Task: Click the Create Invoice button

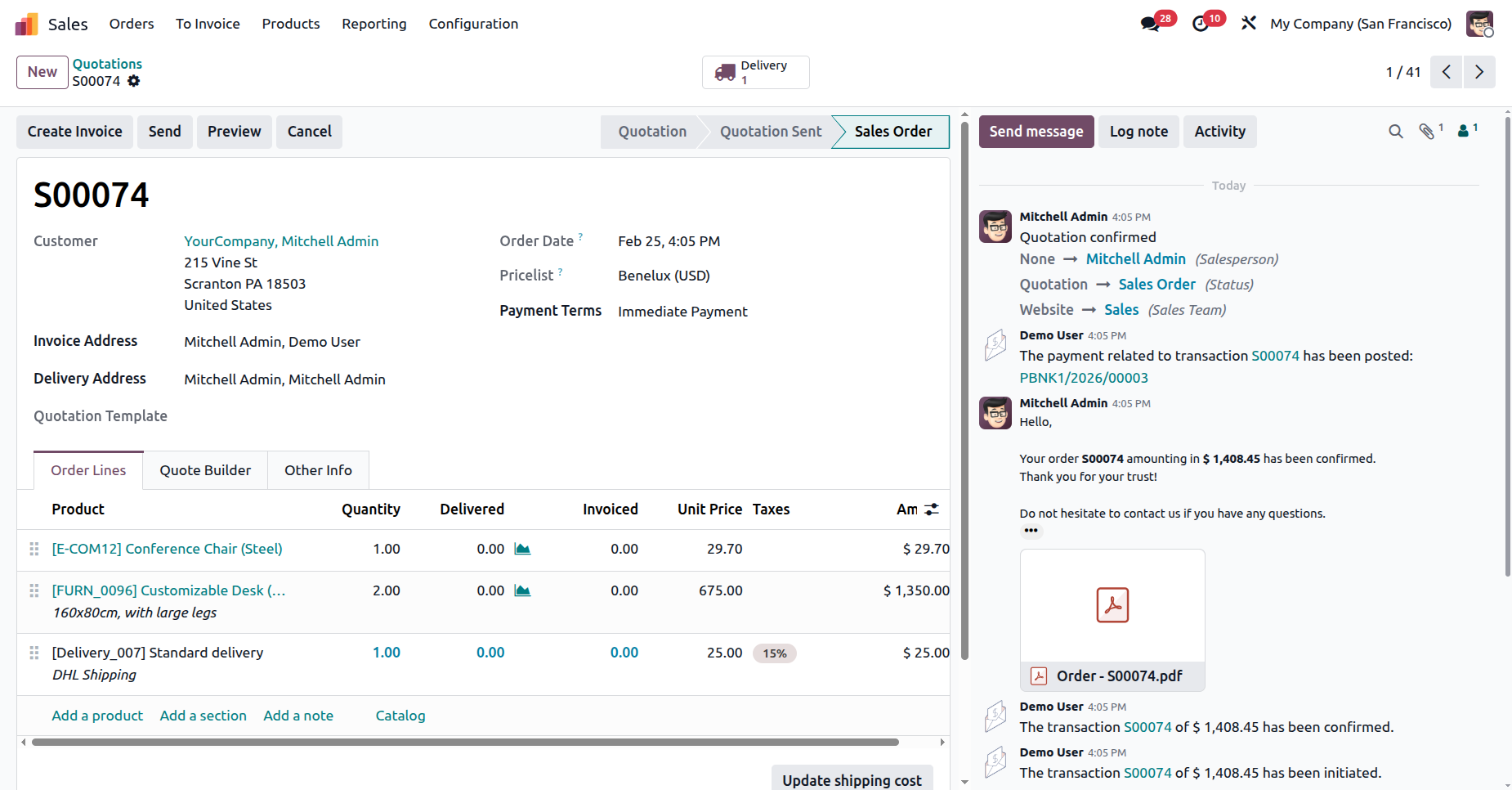Action: click(74, 132)
